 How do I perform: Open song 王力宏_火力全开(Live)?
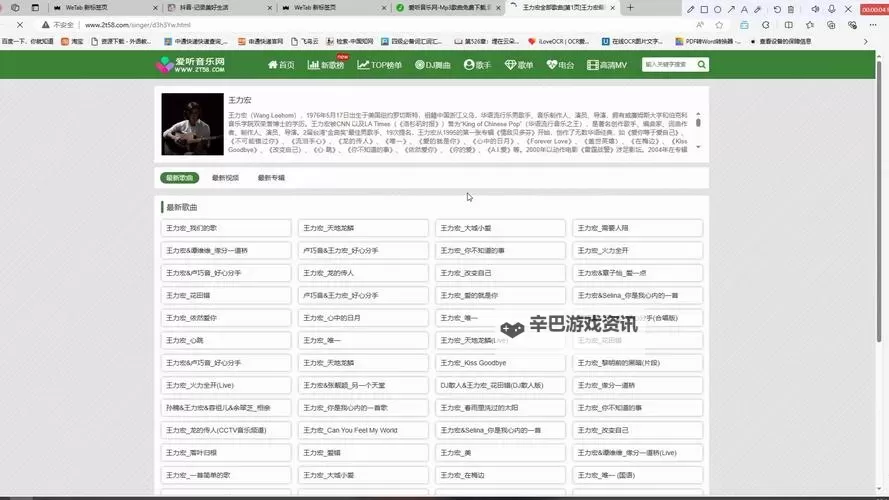pyautogui.click(x=226, y=385)
